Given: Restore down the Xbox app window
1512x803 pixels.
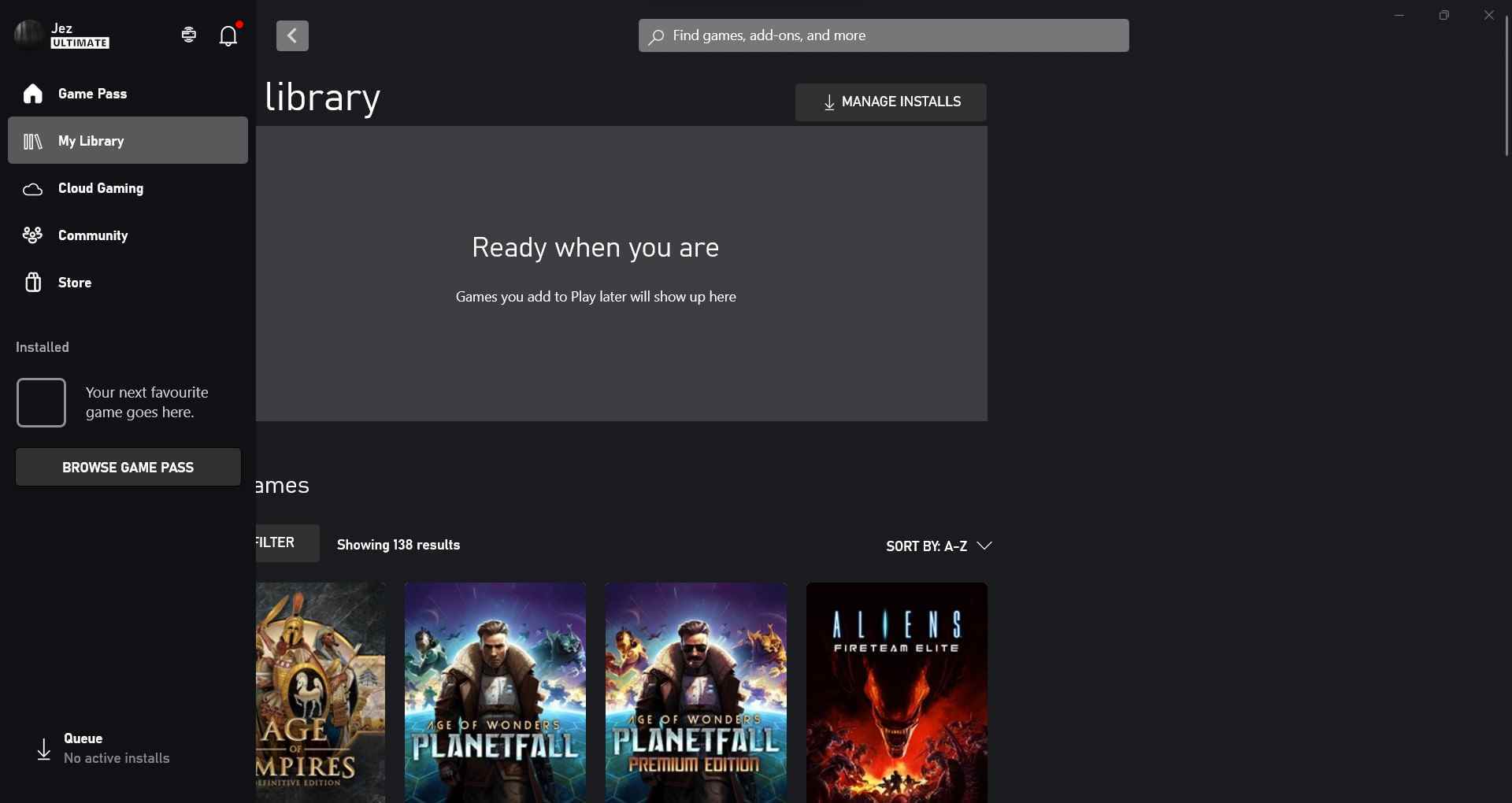Looking at the screenshot, I should [1444, 16].
